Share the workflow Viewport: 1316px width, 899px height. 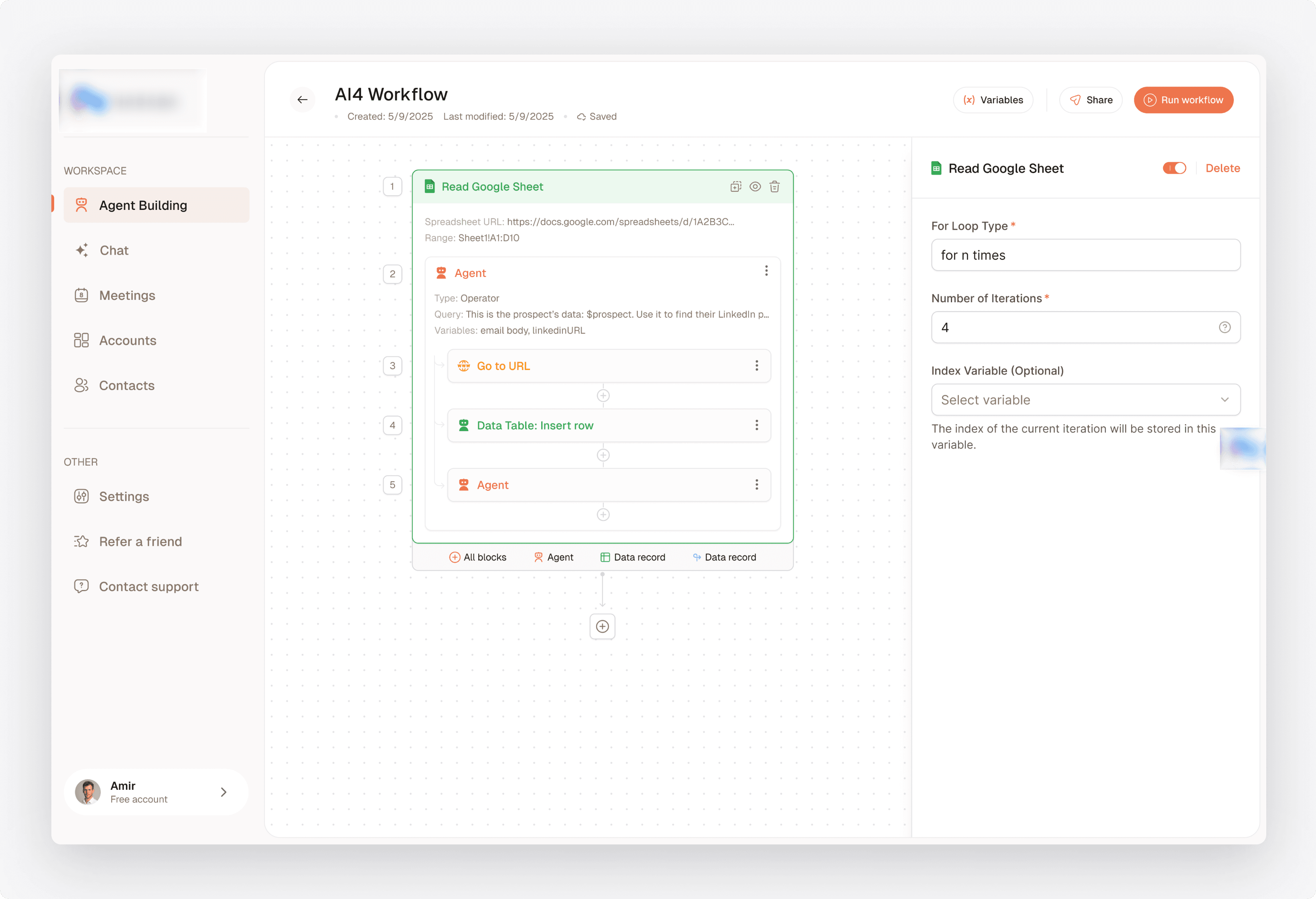click(1091, 100)
